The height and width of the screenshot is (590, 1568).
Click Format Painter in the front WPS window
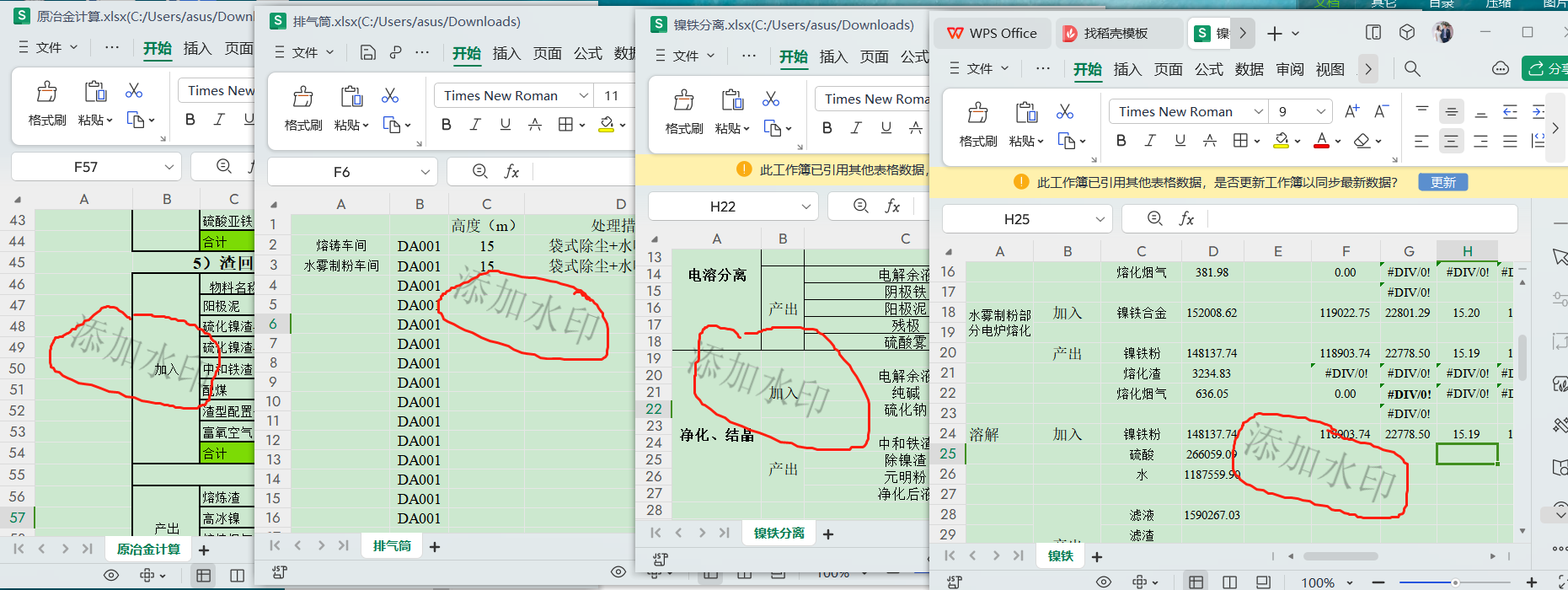pos(977,124)
